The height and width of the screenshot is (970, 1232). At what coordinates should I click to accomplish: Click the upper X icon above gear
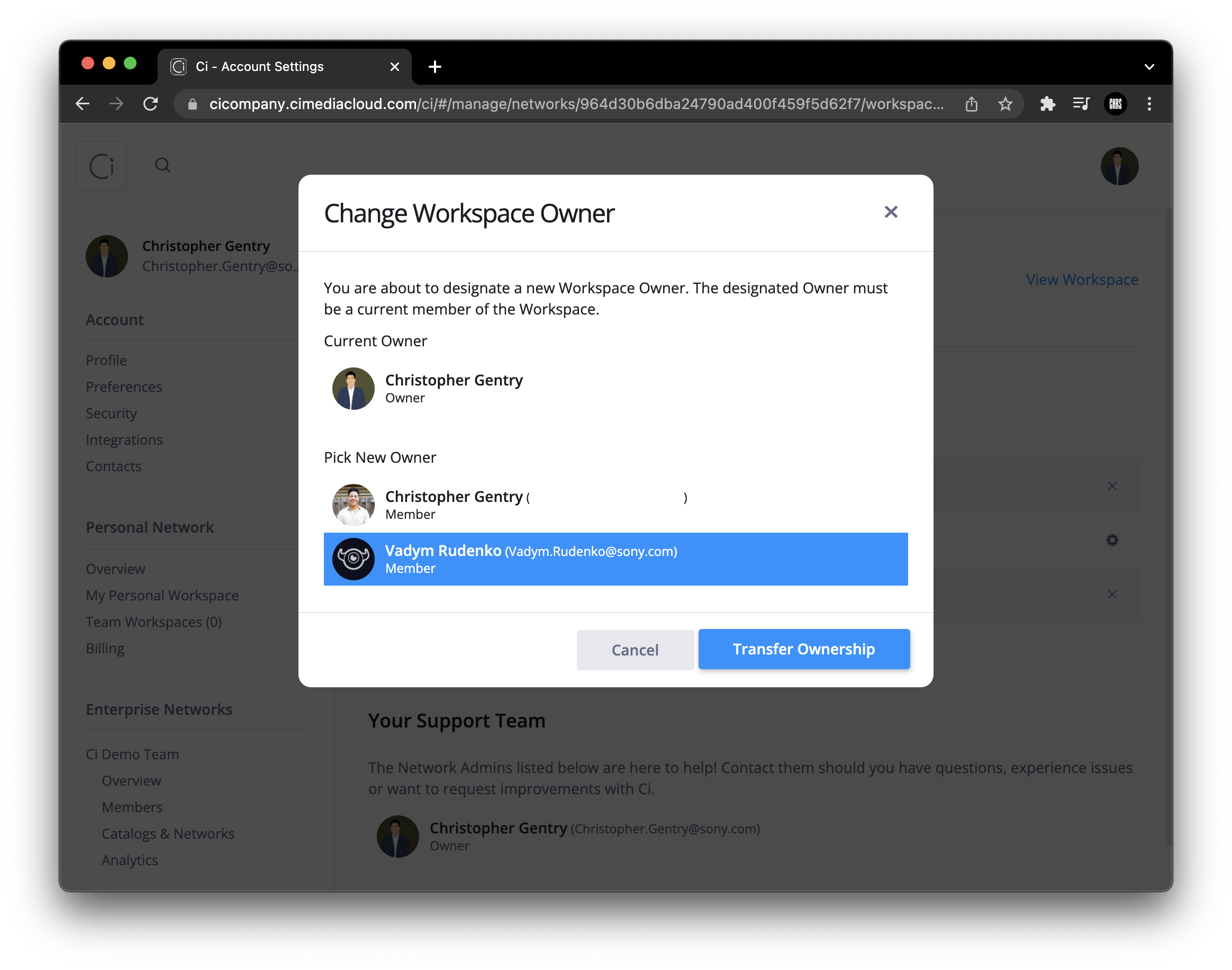[1112, 486]
